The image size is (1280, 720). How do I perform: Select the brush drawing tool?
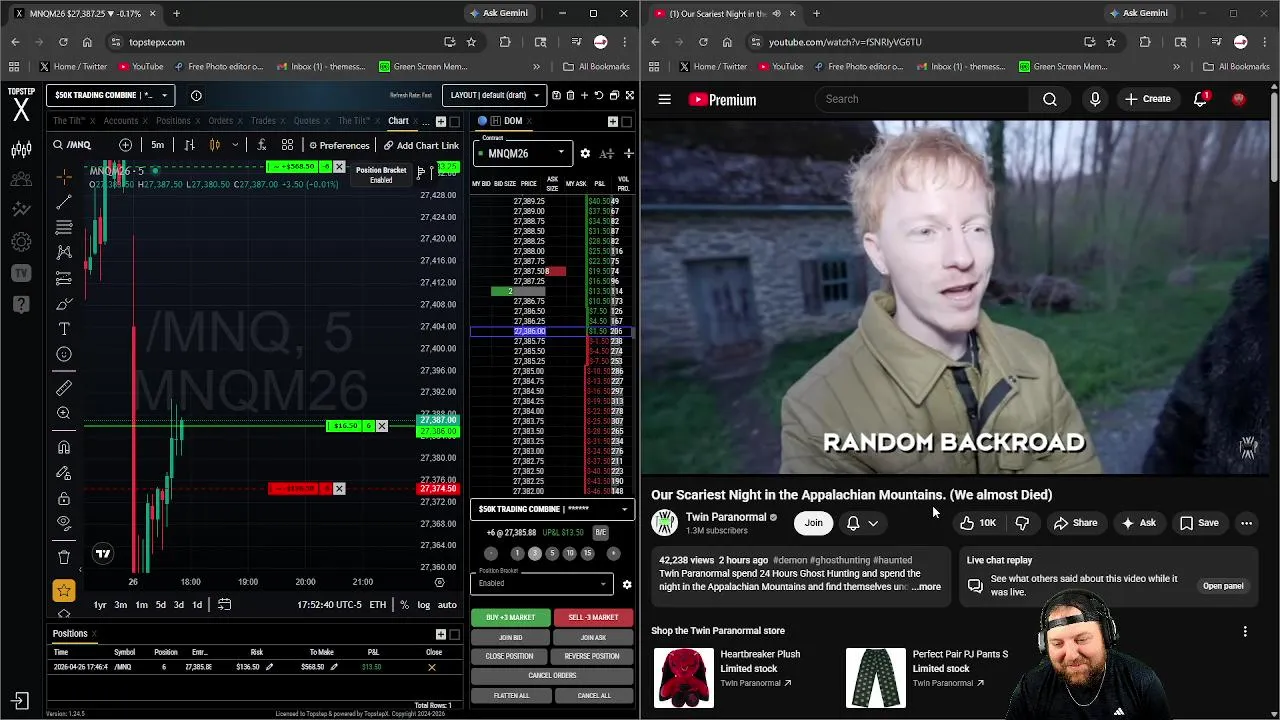(x=64, y=304)
